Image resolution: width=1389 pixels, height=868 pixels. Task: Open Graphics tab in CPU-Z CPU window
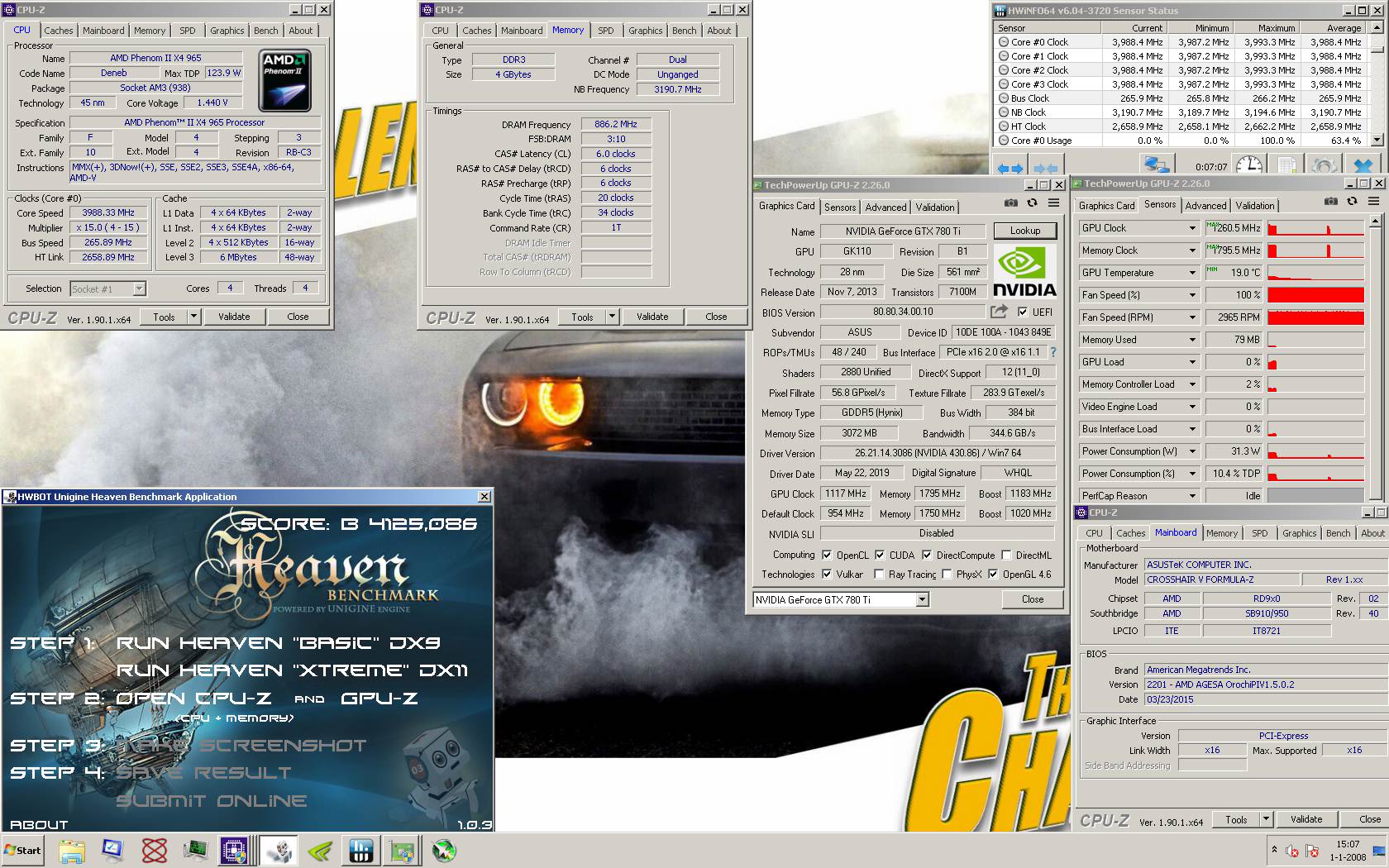[x=227, y=31]
